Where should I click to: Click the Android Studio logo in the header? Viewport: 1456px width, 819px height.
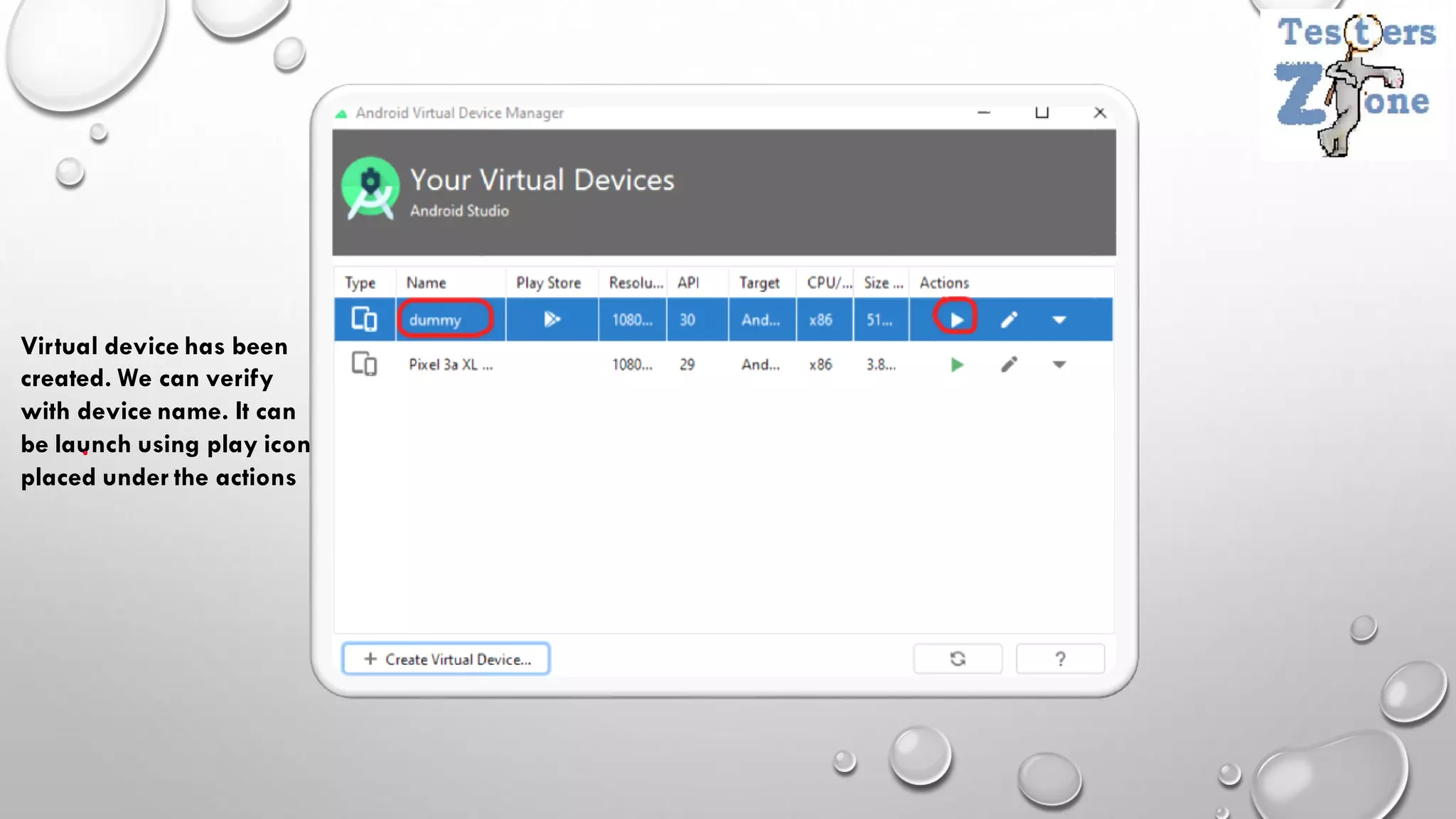tap(370, 189)
